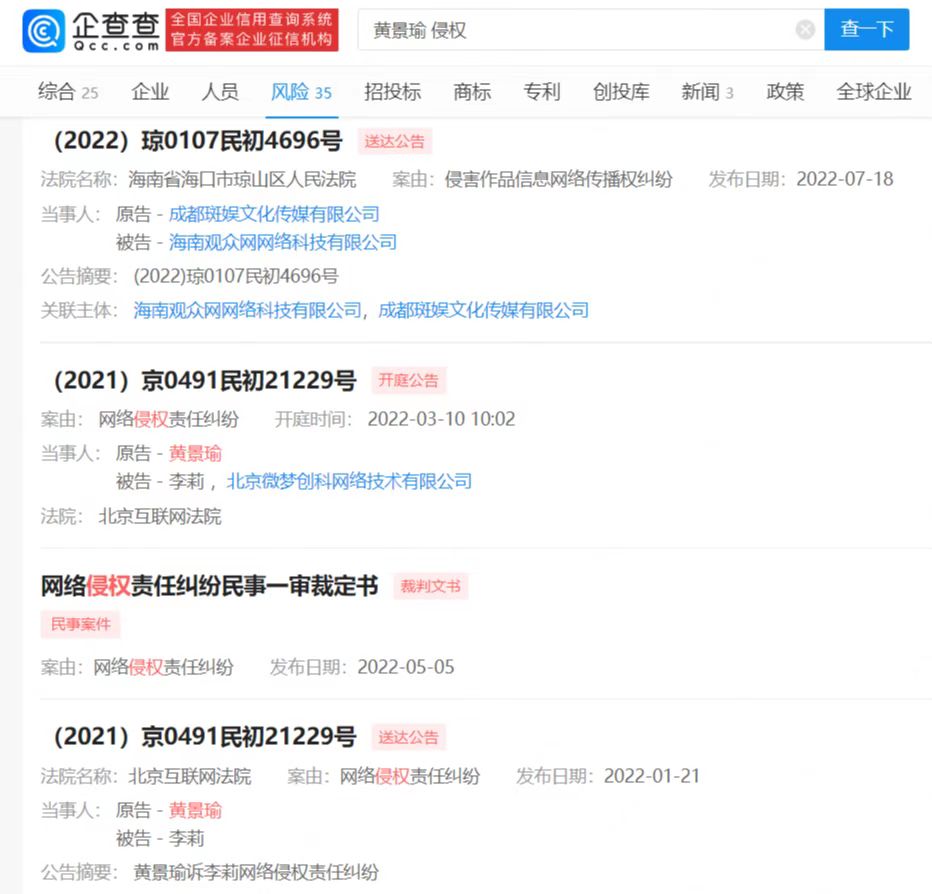Click 送达公告 tag beside 京0491民初21229号

click(x=409, y=738)
